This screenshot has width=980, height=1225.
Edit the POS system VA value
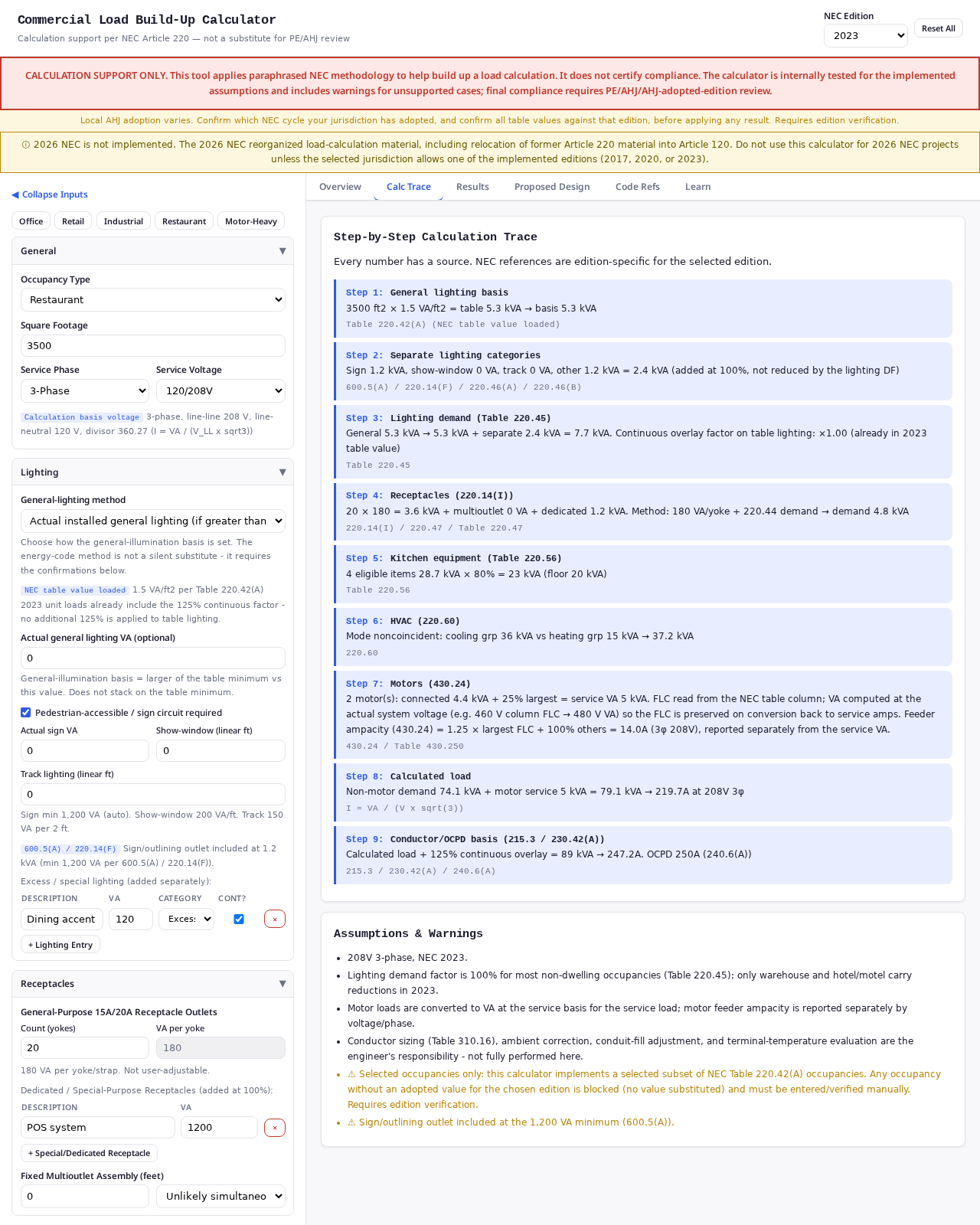[x=219, y=1127]
